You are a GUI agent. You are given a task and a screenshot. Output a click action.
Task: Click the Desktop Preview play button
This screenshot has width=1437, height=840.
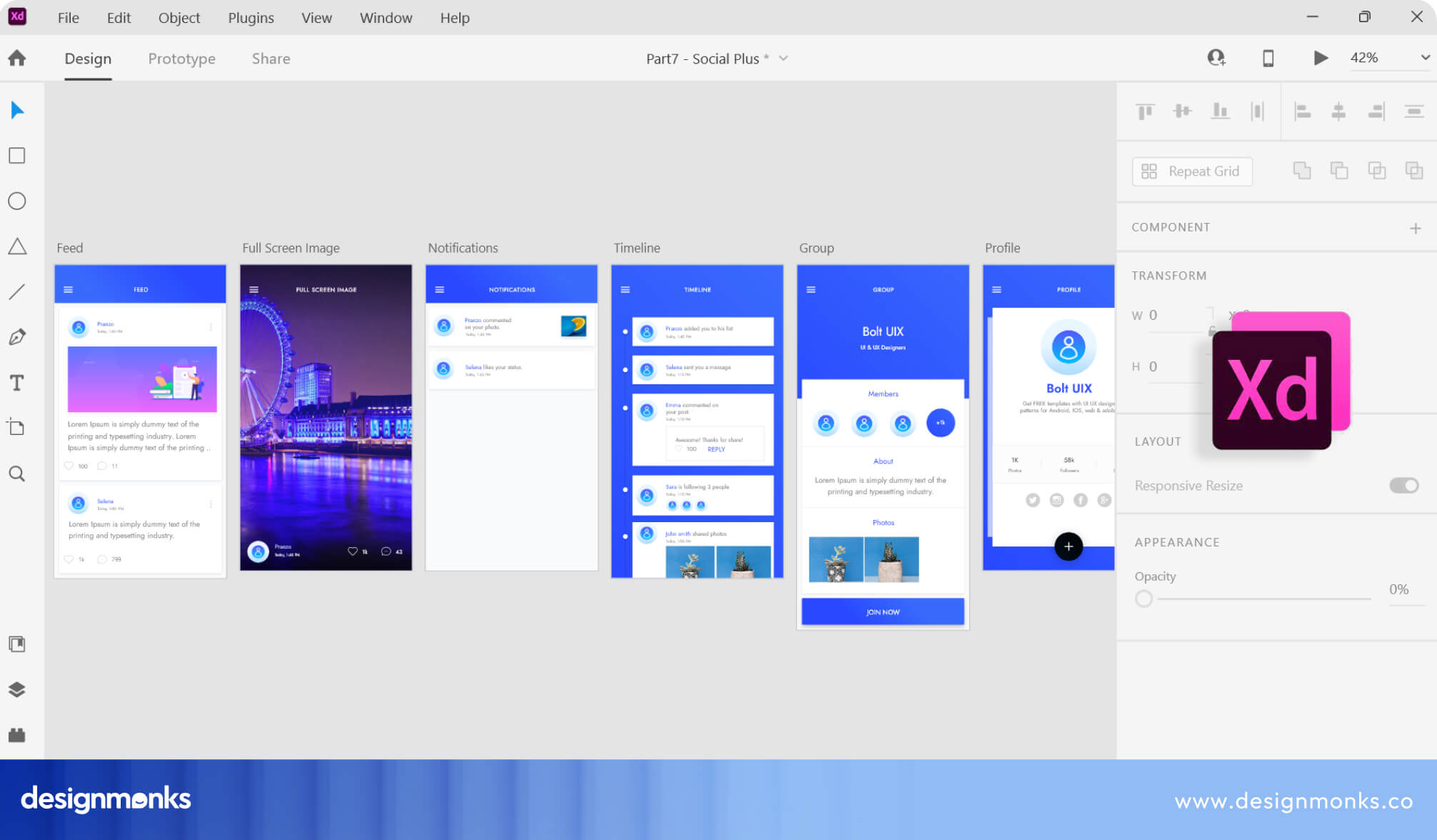1321,58
